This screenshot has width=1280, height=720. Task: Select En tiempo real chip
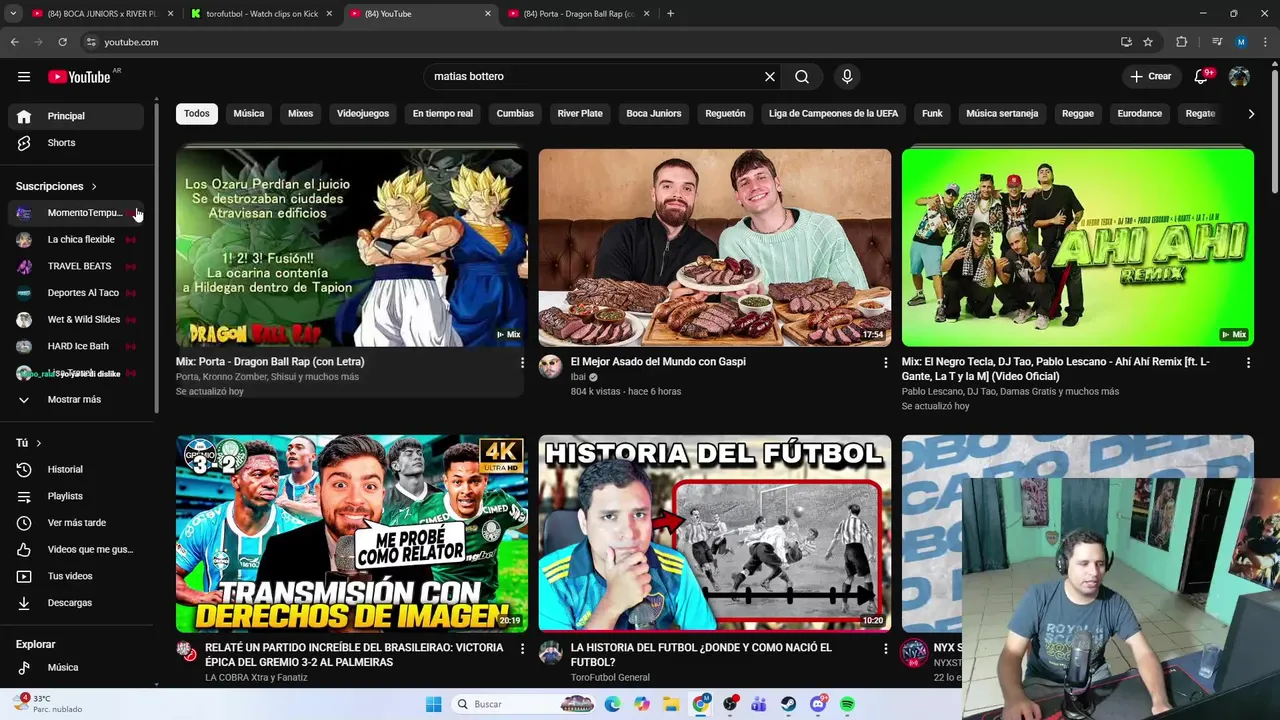click(443, 114)
